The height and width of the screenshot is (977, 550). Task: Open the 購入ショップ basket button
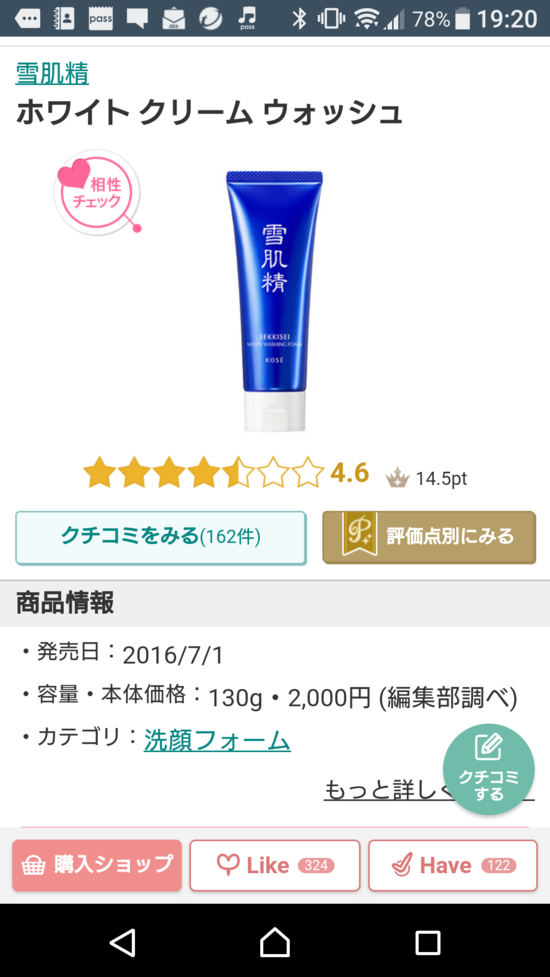click(97, 865)
